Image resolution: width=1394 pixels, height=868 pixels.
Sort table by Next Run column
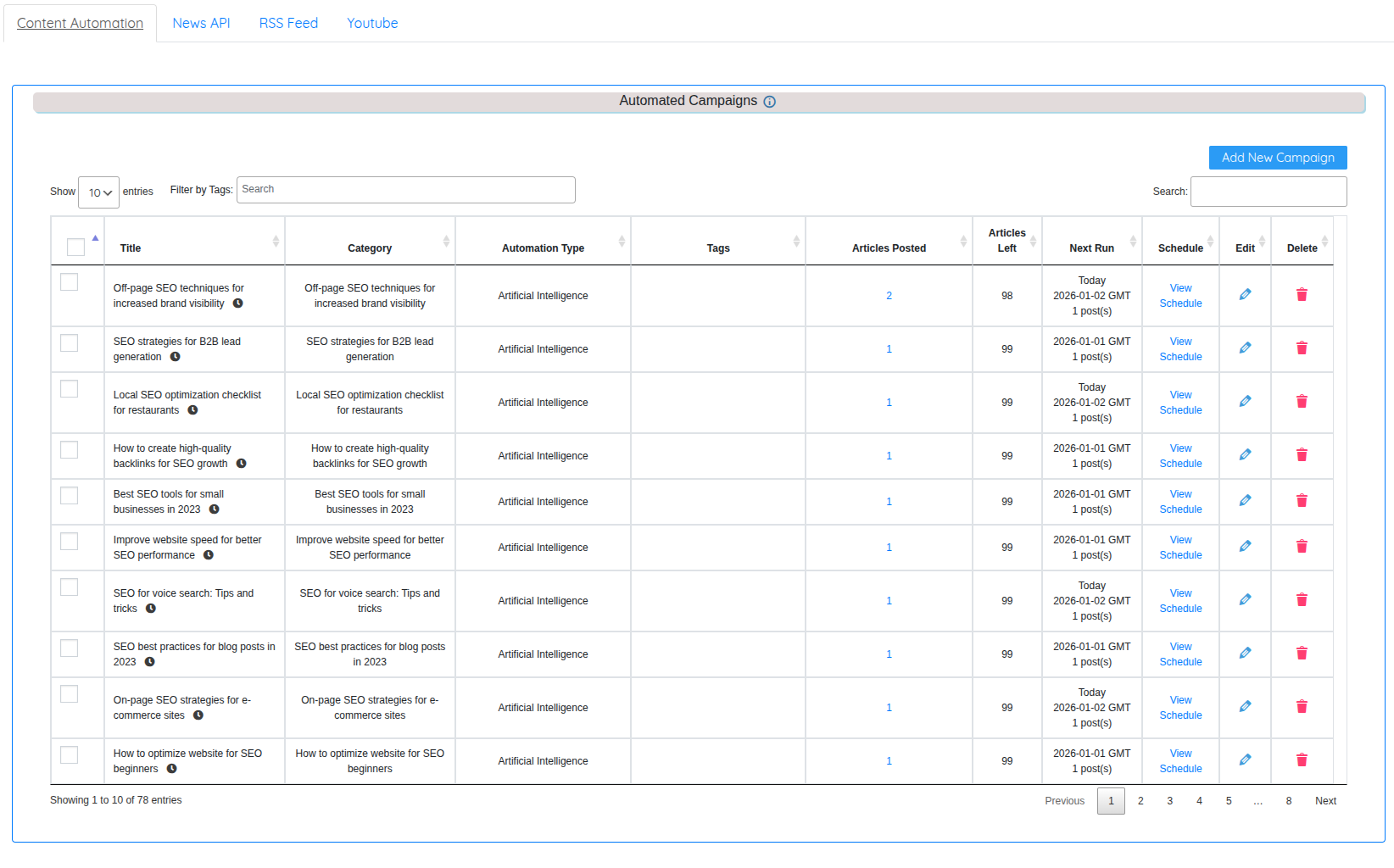(x=1091, y=248)
